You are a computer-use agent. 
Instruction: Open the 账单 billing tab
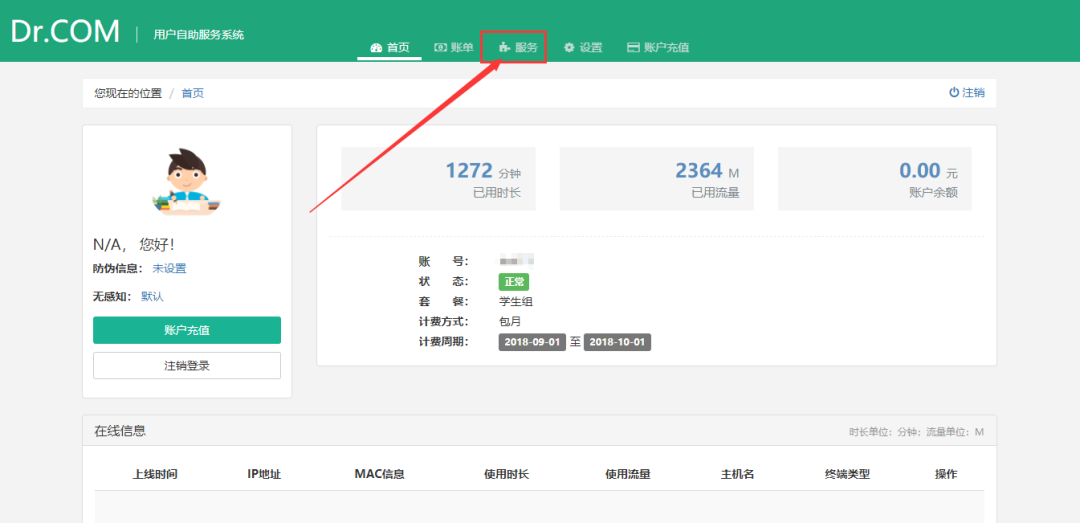pos(454,47)
